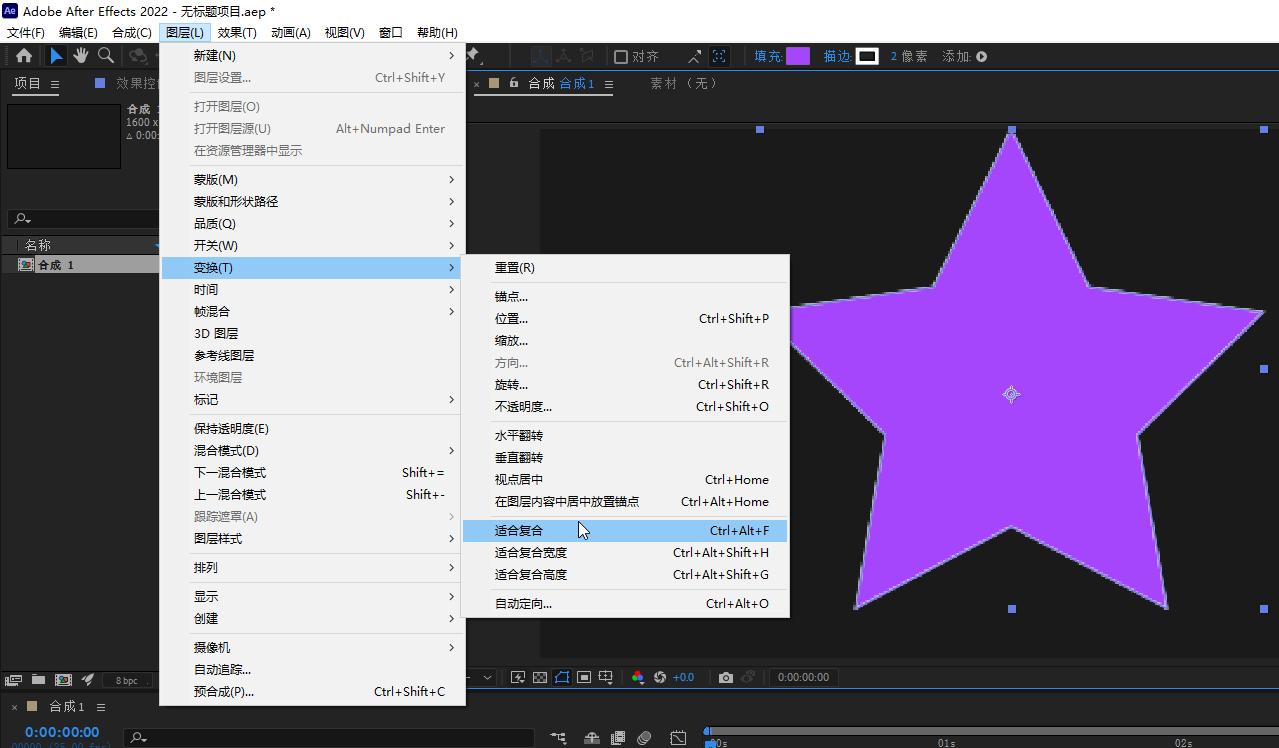Open the 项目 panel options menu
This screenshot has width=1279, height=748.
point(55,84)
